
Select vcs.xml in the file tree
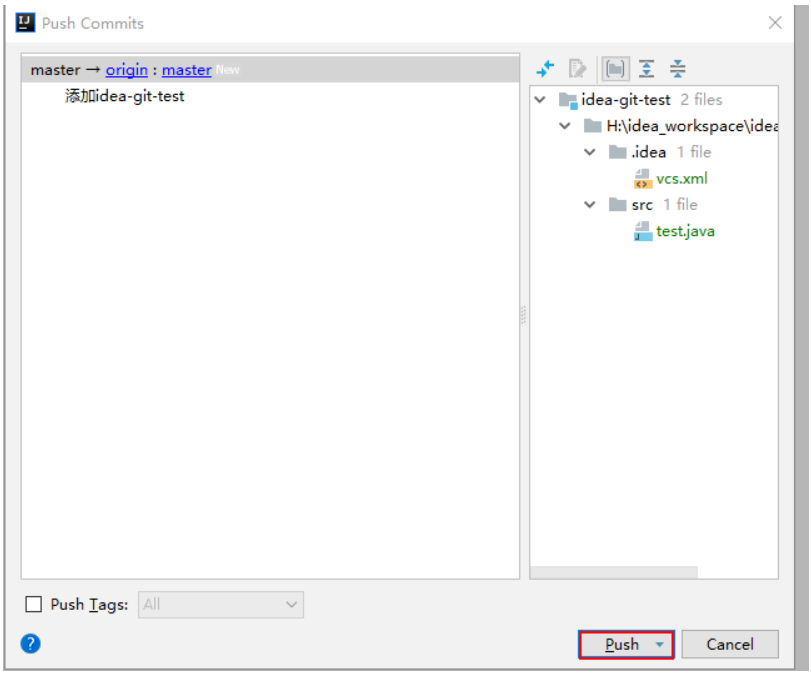point(682,179)
